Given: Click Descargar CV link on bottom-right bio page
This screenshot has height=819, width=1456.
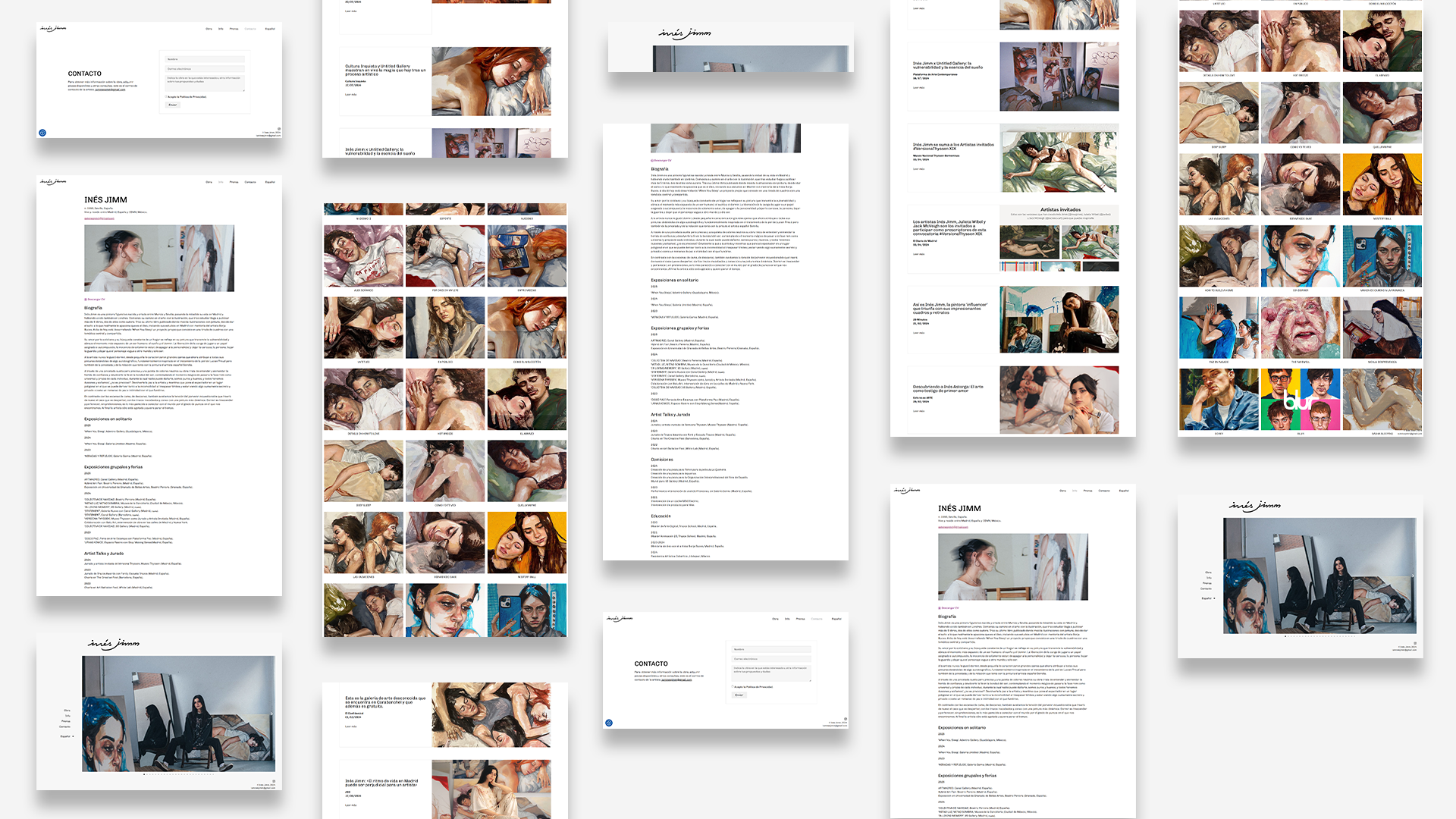Looking at the screenshot, I should click(949, 608).
